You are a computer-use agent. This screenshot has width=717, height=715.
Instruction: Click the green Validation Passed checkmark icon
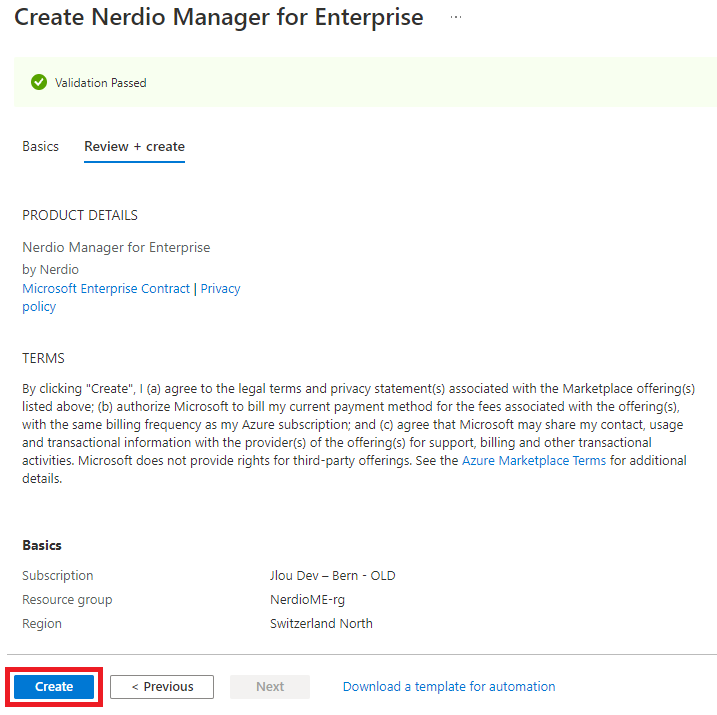39,82
